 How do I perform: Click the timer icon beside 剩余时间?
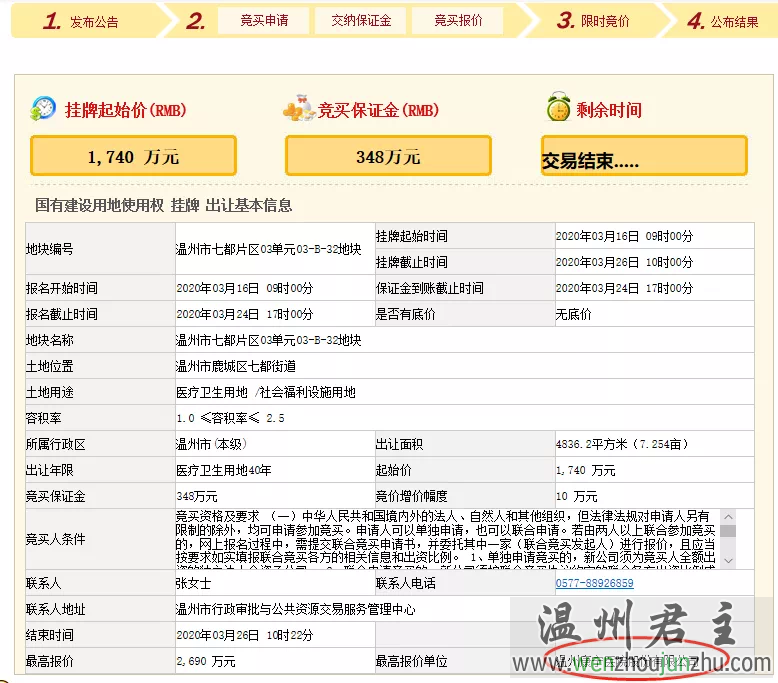pyautogui.click(x=557, y=109)
